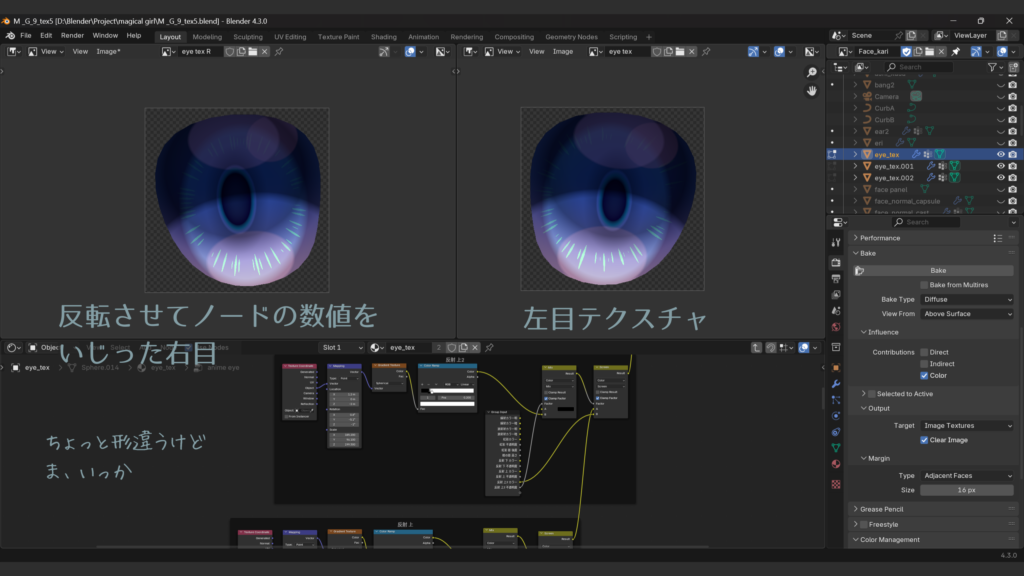Adjust the Margin Size field
Image resolution: width=1024 pixels, height=576 pixels.
point(967,490)
